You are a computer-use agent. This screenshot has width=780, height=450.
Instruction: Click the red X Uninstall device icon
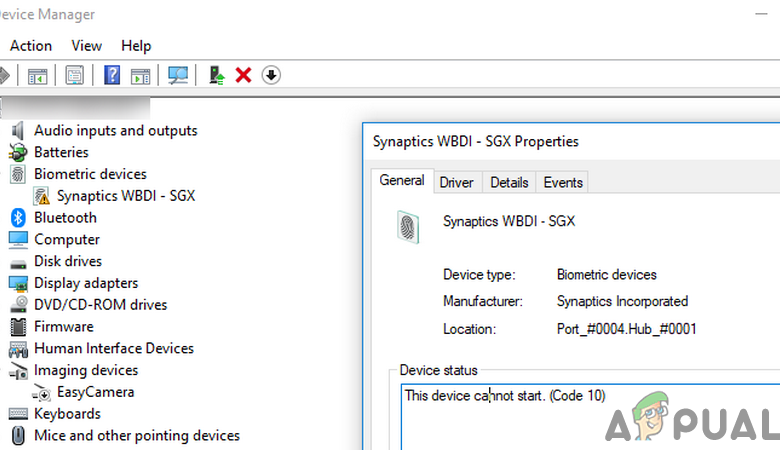(243, 75)
